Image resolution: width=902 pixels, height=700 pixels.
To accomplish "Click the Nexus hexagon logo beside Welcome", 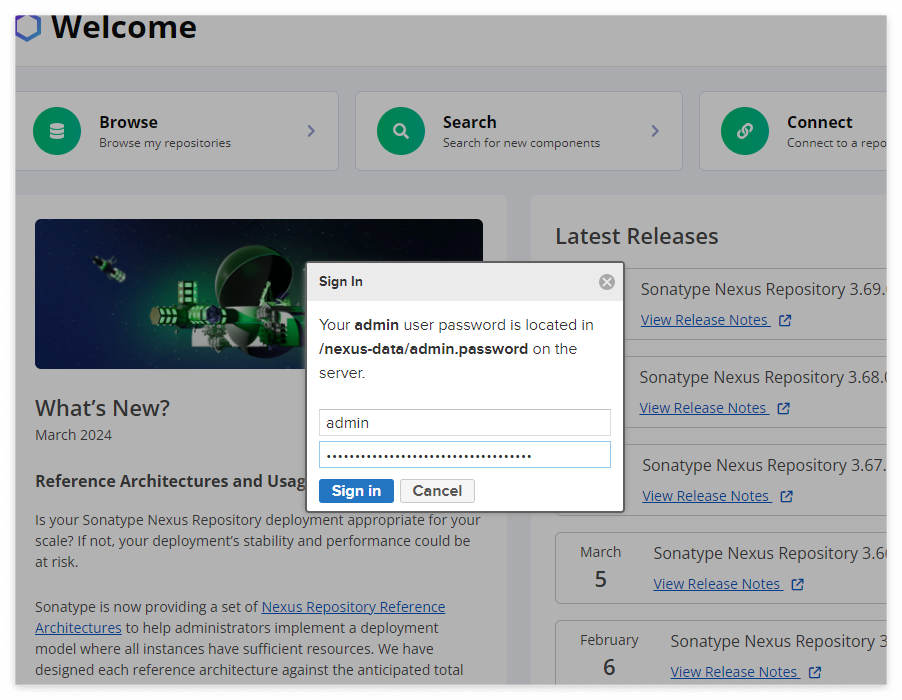I will [x=28, y=28].
